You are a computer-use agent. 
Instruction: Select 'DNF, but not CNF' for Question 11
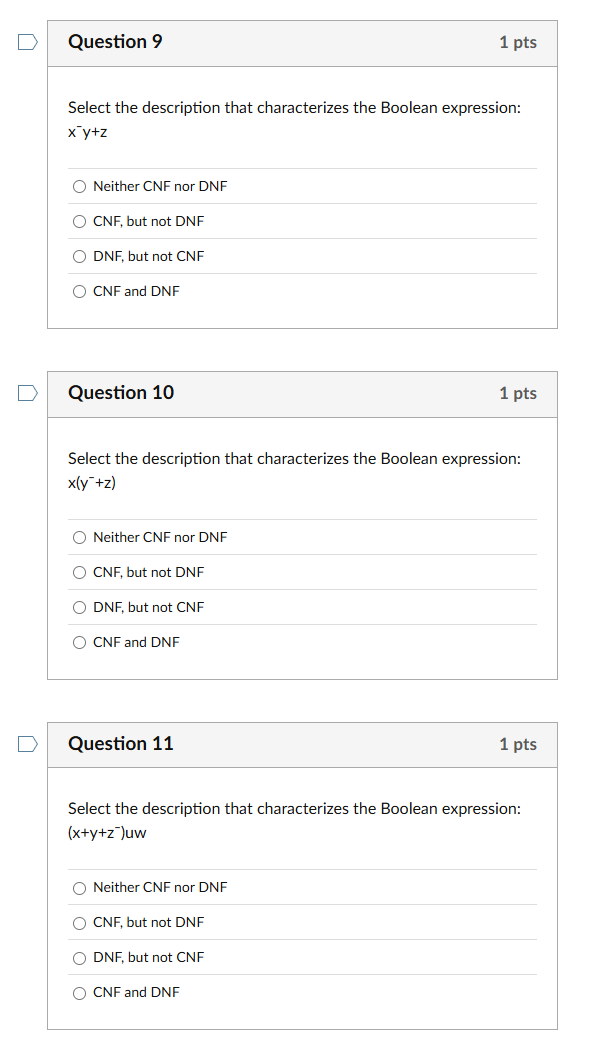click(x=79, y=957)
